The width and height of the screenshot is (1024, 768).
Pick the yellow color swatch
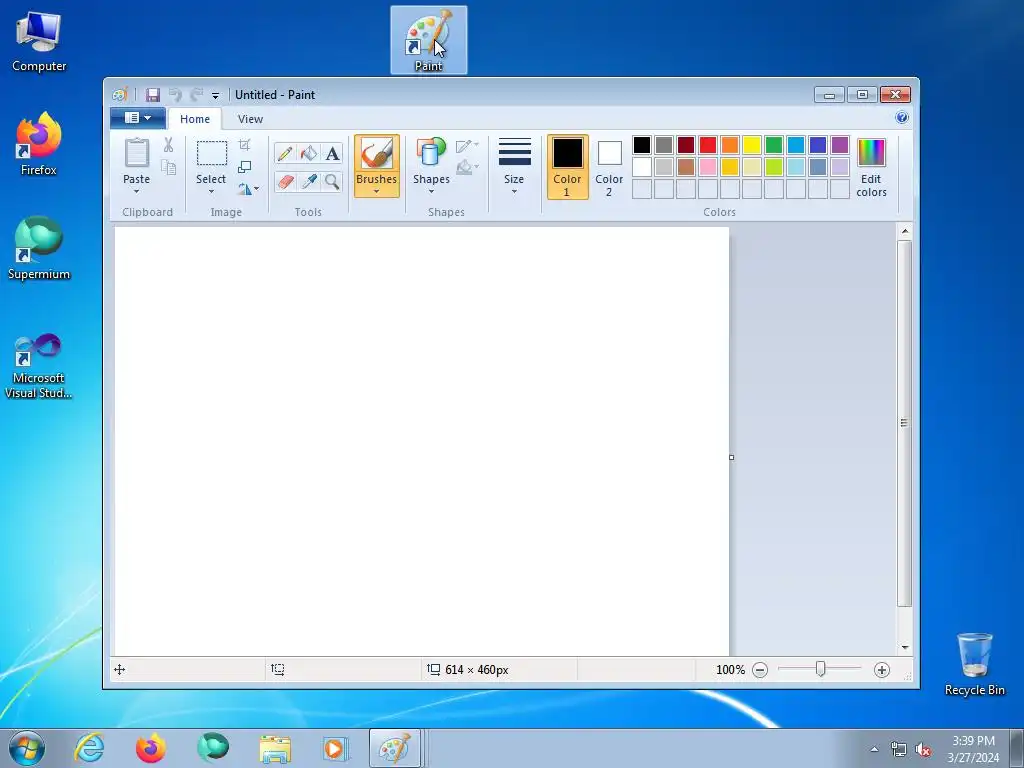[x=752, y=145]
